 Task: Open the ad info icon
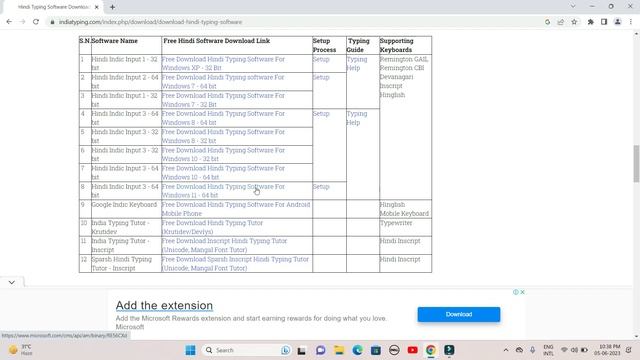pyautogui.click(x=516, y=292)
